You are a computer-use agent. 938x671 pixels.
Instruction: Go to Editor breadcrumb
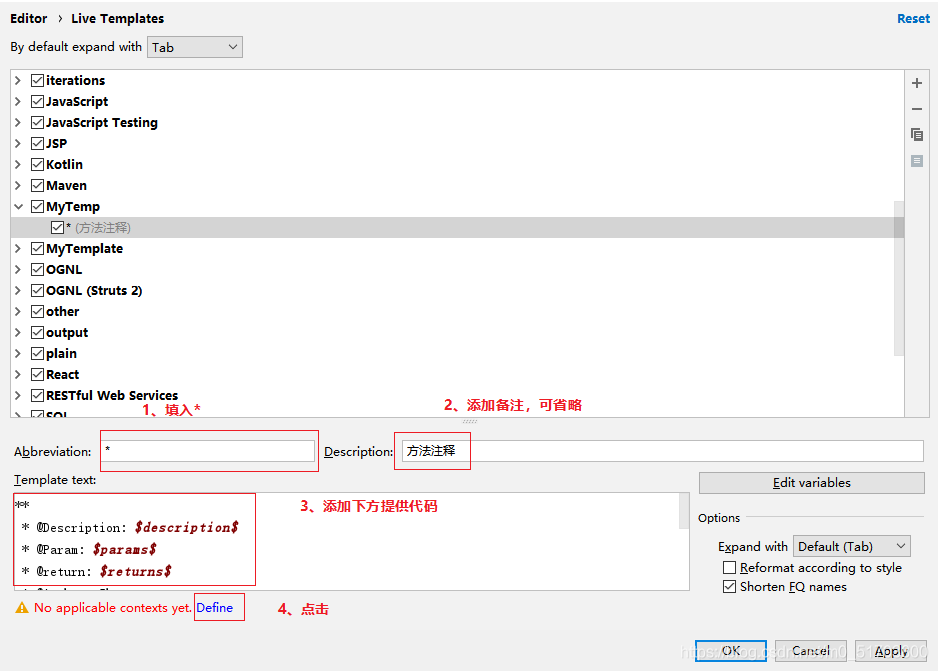pyautogui.click(x=28, y=19)
